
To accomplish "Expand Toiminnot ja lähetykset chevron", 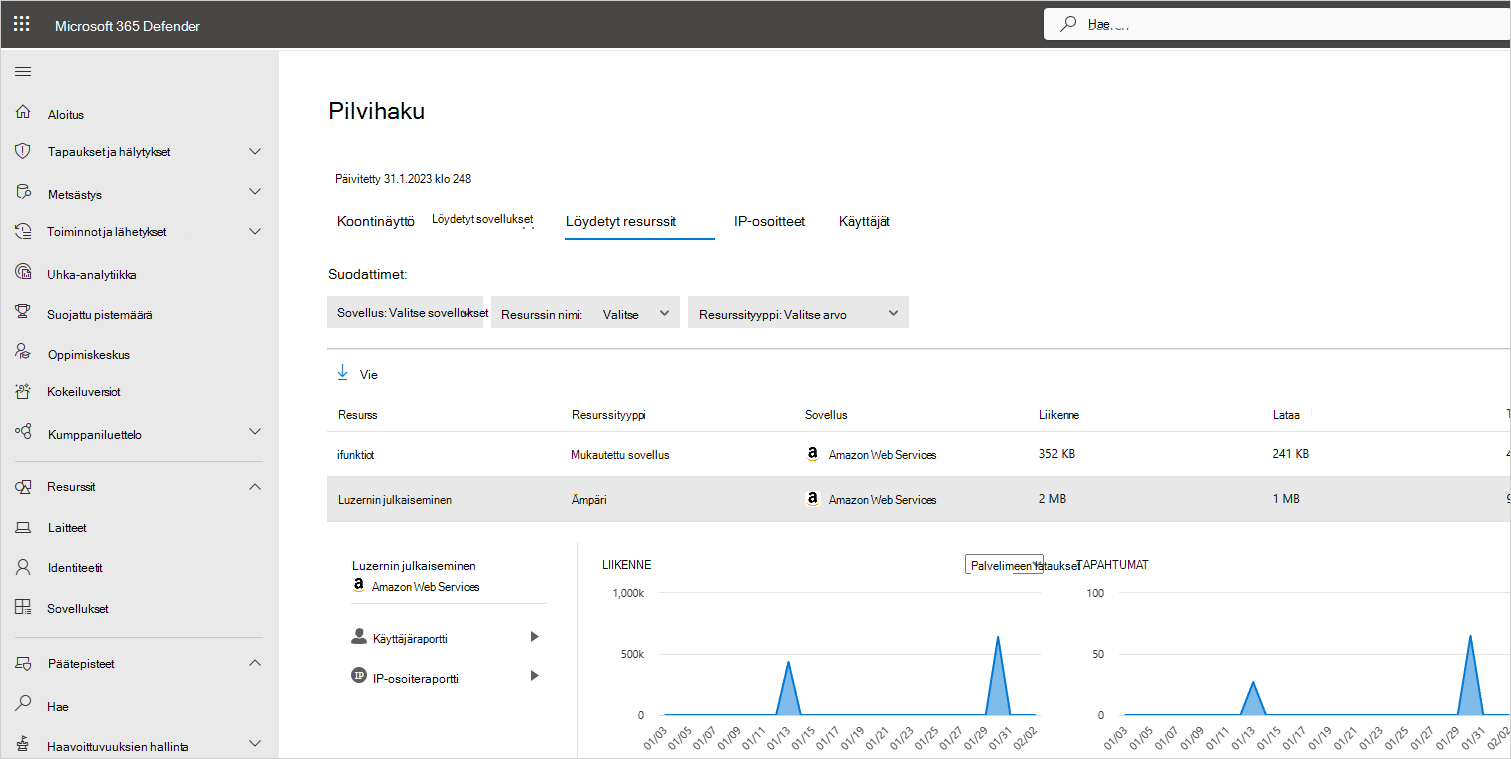I will [255, 231].
